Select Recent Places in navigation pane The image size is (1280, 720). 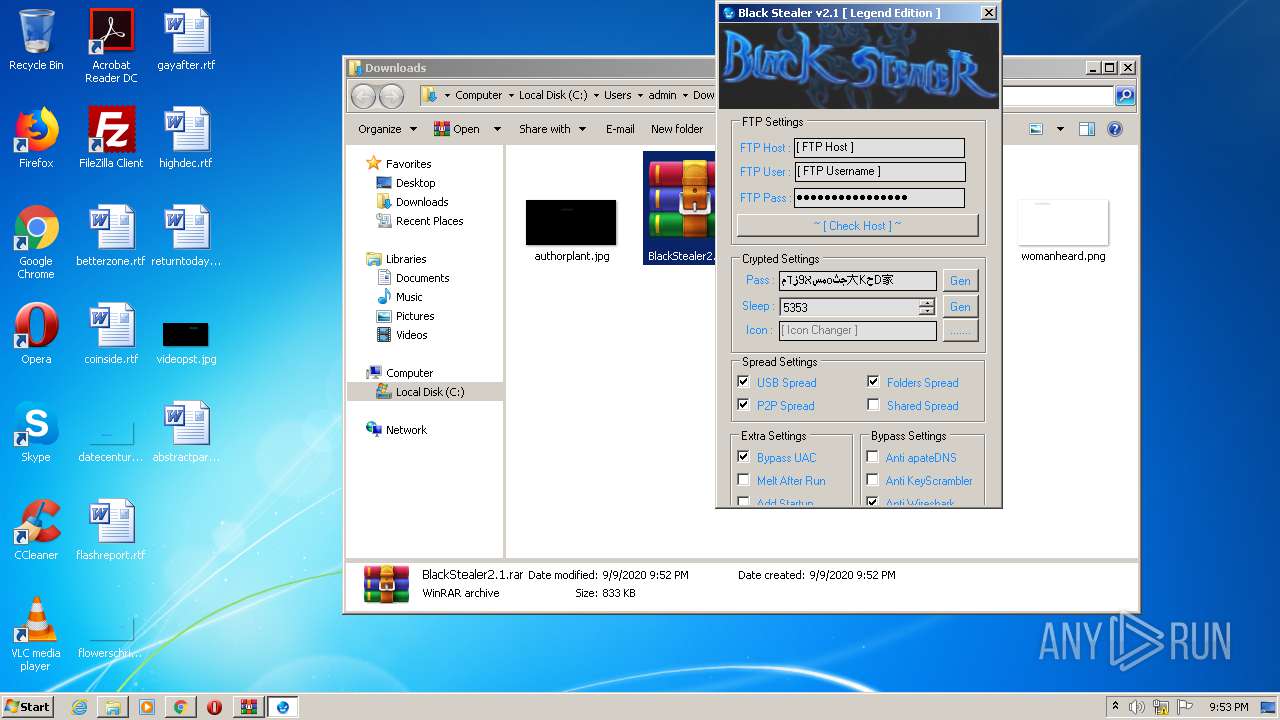click(429, 221)
